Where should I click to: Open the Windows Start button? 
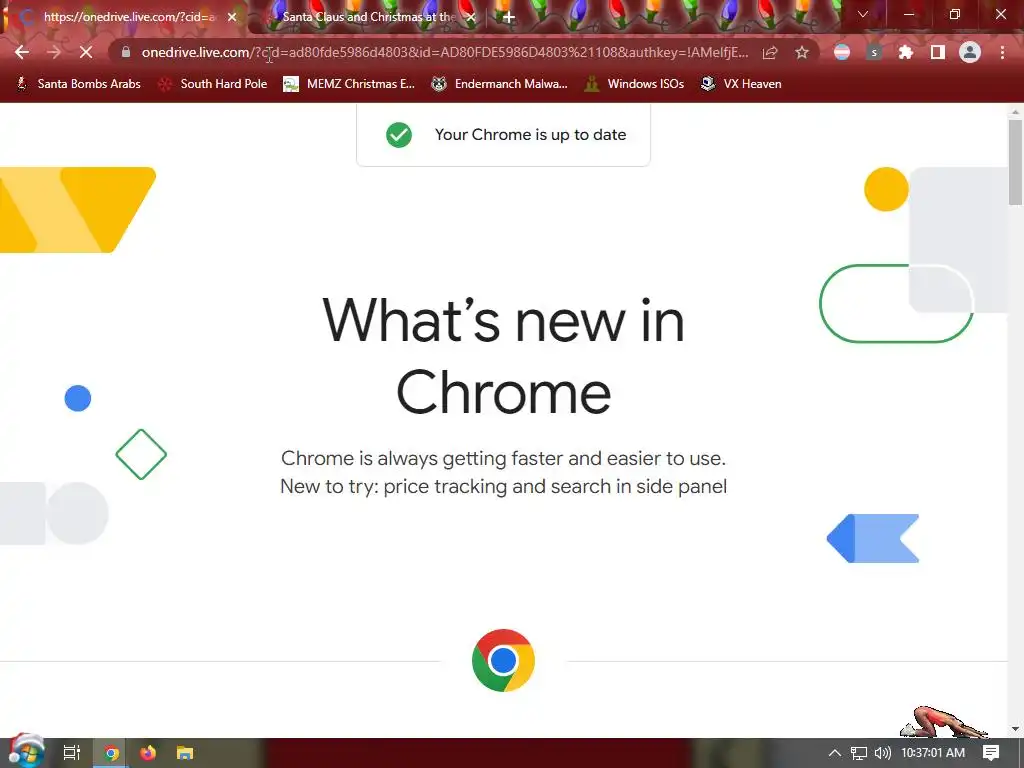[26, 752]
